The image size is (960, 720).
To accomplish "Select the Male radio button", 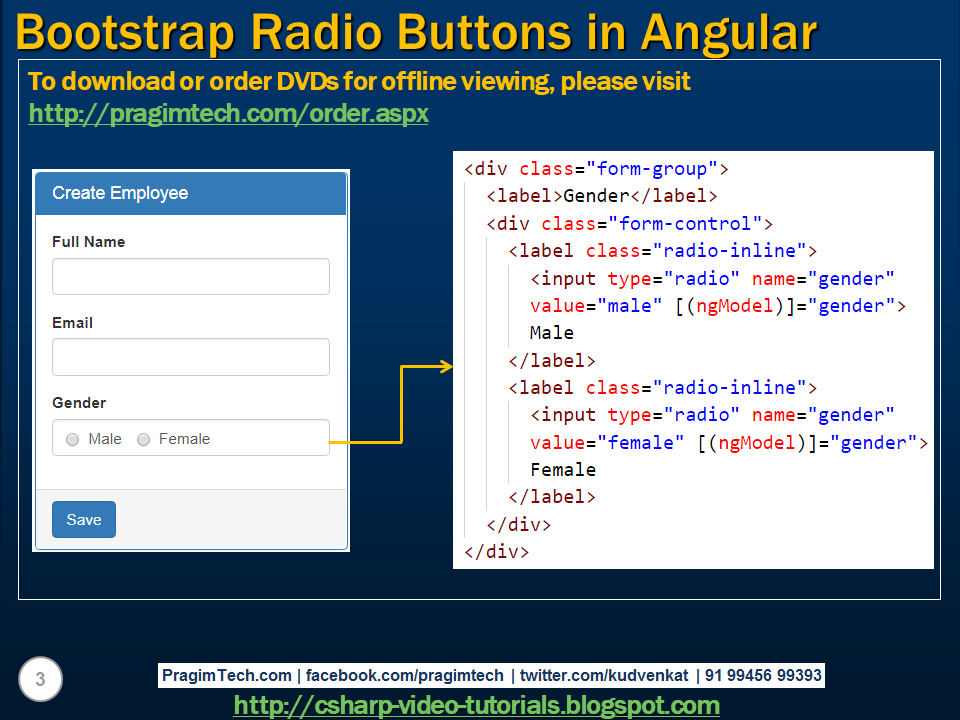I will pos(72,439).
